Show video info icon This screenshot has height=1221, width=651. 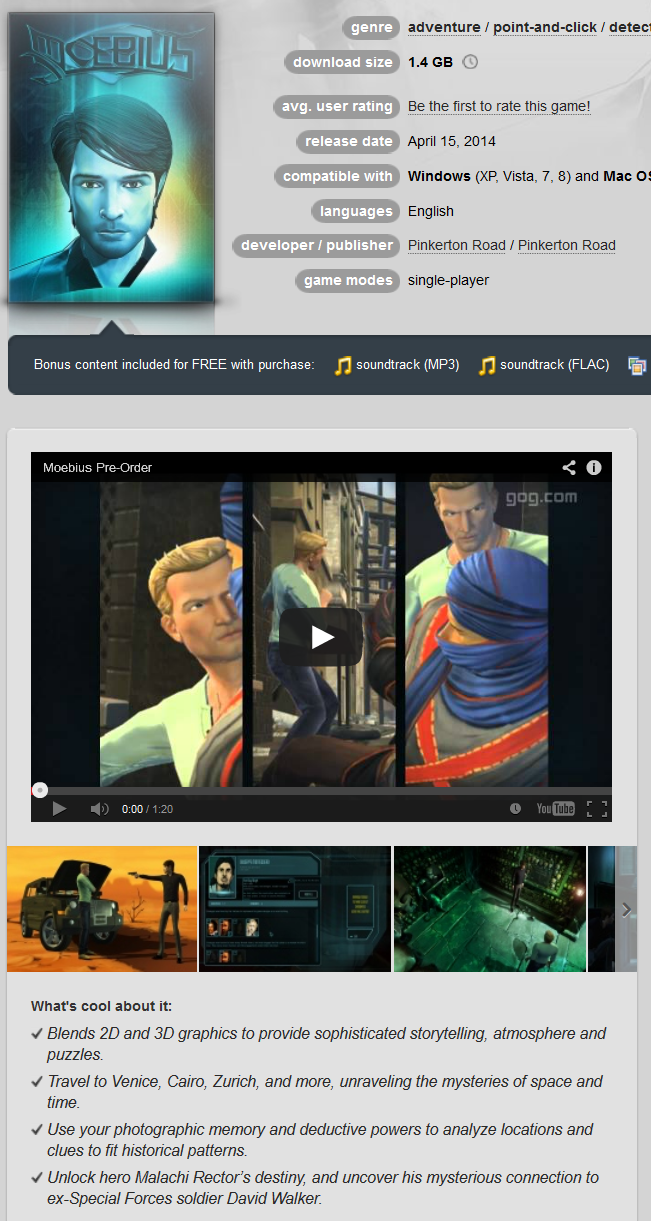[594, 467]
